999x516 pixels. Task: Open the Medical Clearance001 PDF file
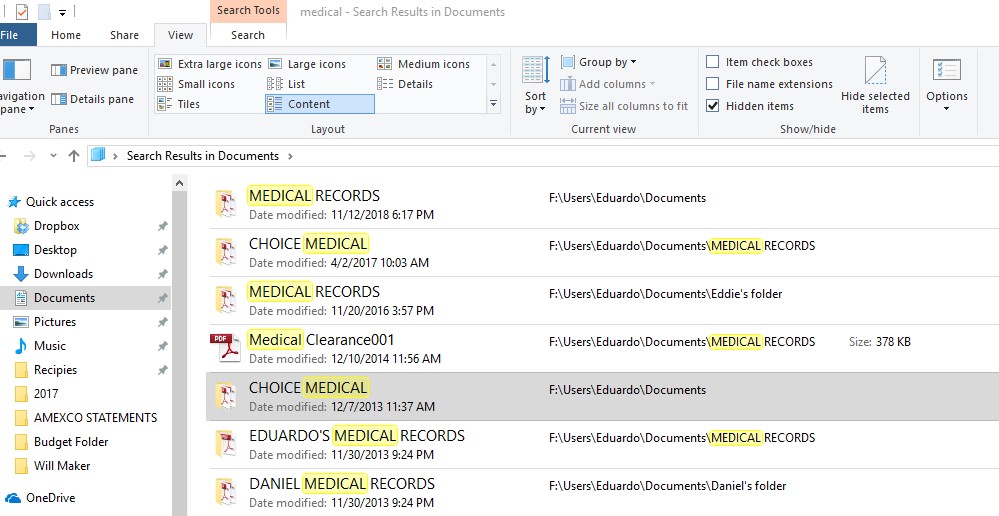point(320,340)
